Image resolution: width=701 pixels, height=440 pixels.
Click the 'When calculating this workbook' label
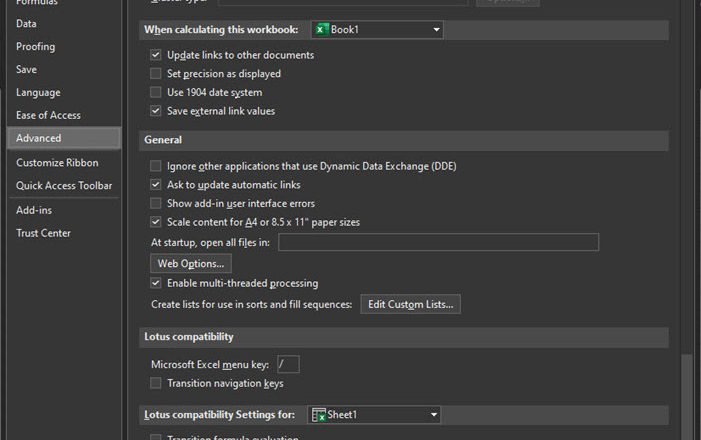pyautogui.click(x=221, y=30)
